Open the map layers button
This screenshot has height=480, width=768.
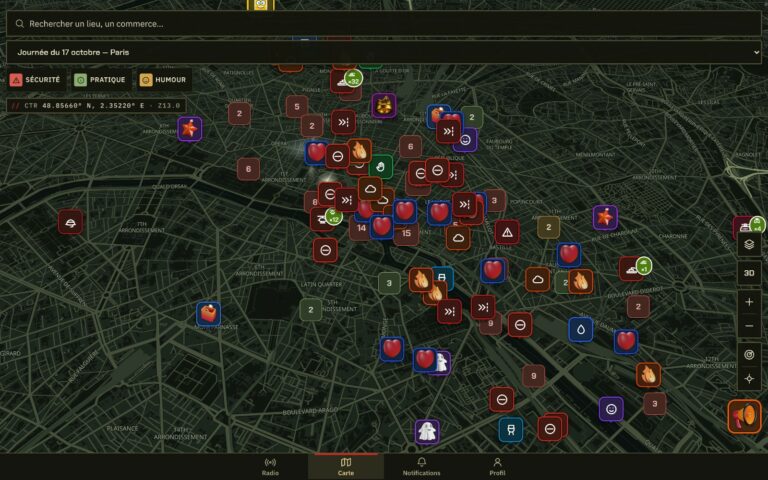(749, 244)
